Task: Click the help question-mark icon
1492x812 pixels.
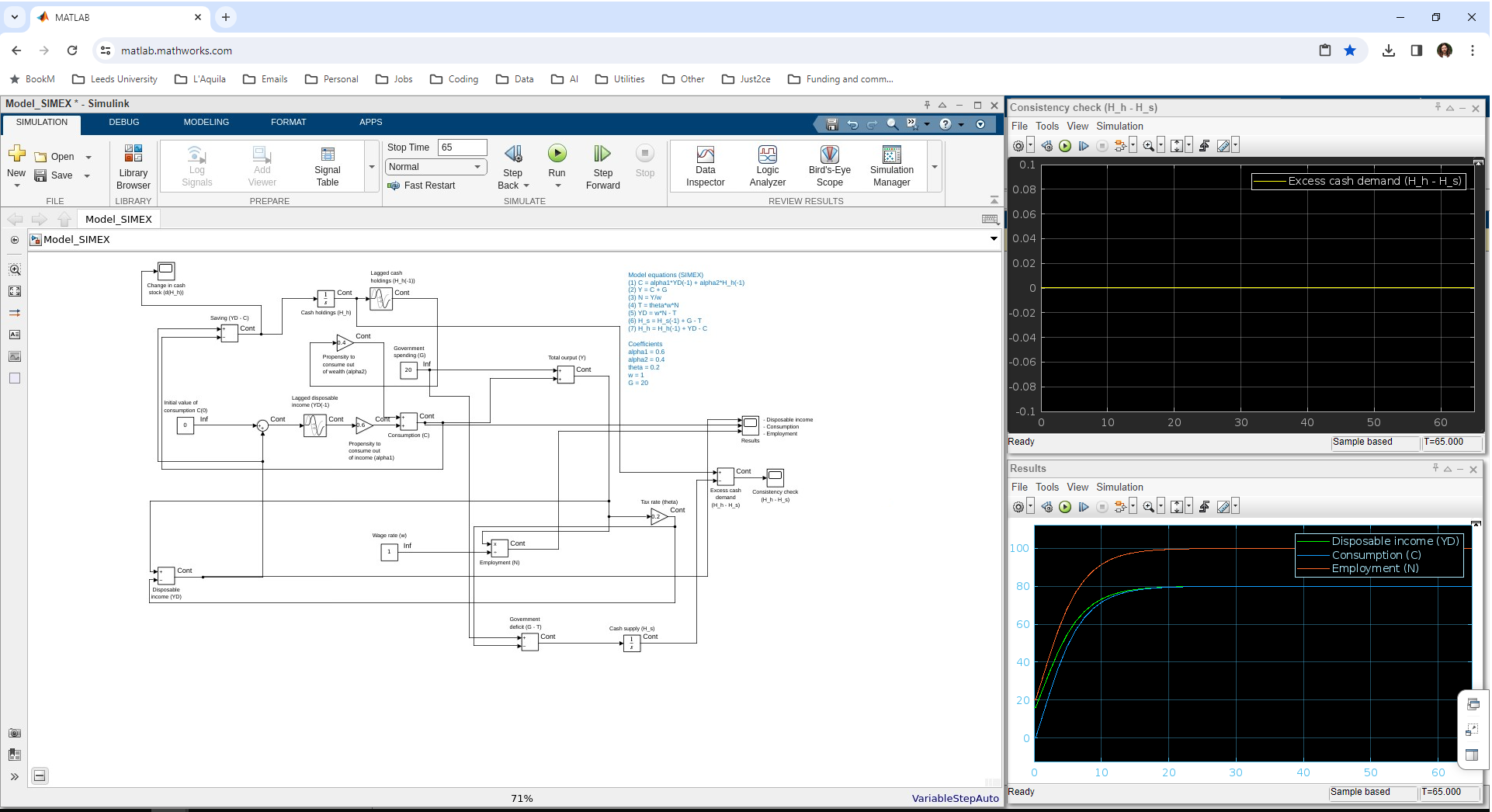Action: point(945,124)
